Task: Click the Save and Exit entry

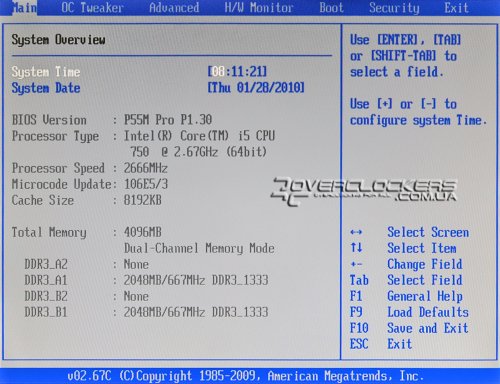Action: click(428, 328)
